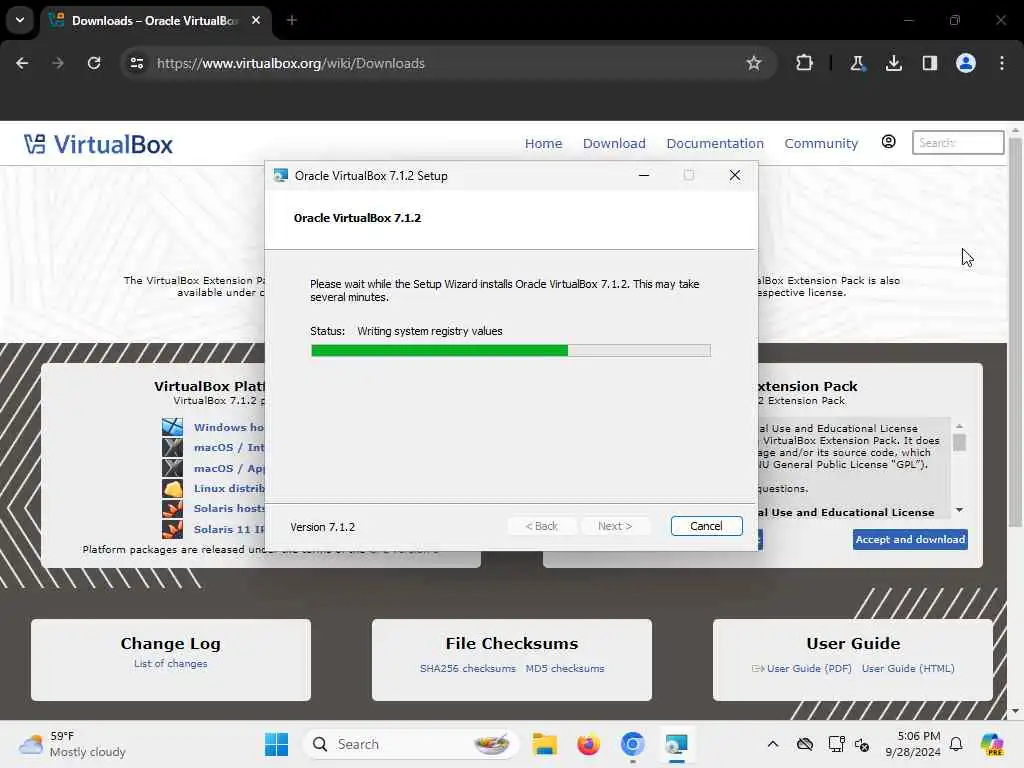Screen dimensions: 1024x768
Task: Open the browser Extensions puzzle icon
Action: [x=805, y=63]
